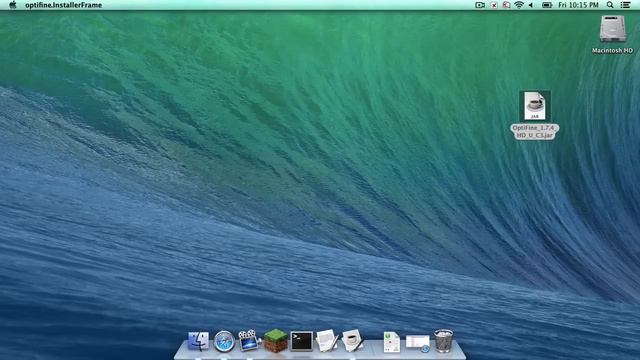Open the text editor app in Dock
The width and height of the screenshot is (640, 360).
327,340
